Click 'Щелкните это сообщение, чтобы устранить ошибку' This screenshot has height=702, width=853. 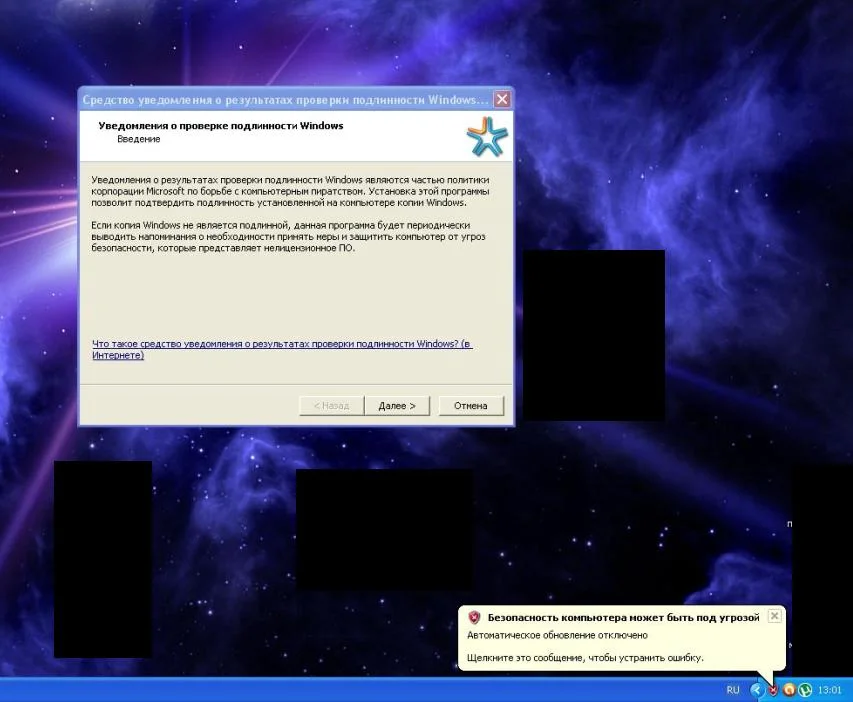585,657
